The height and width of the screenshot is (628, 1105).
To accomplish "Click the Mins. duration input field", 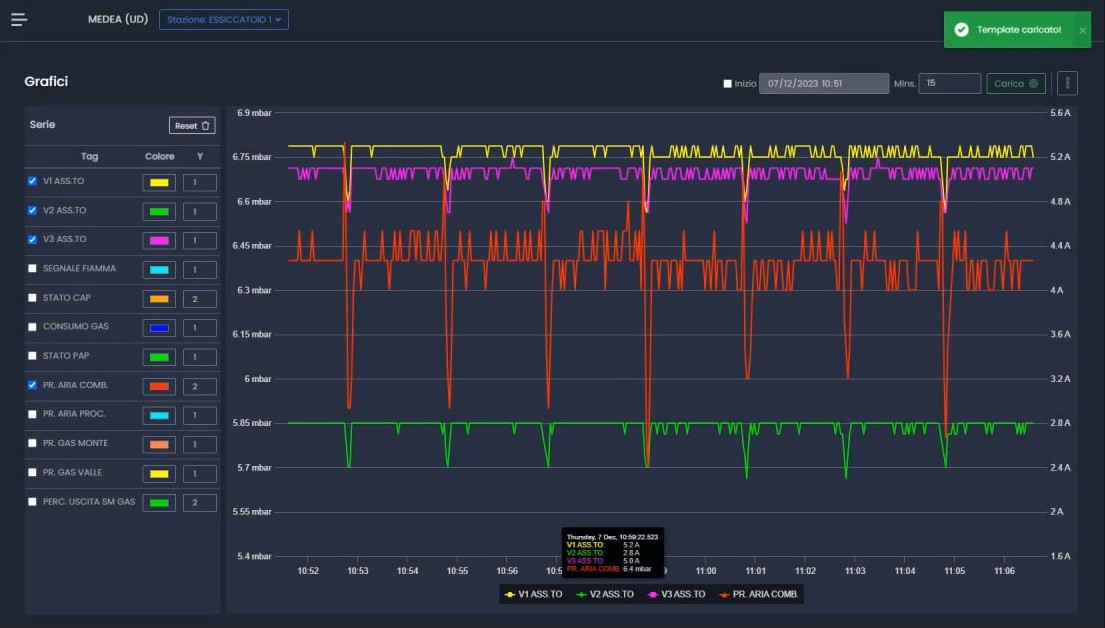I will (949, 84).
